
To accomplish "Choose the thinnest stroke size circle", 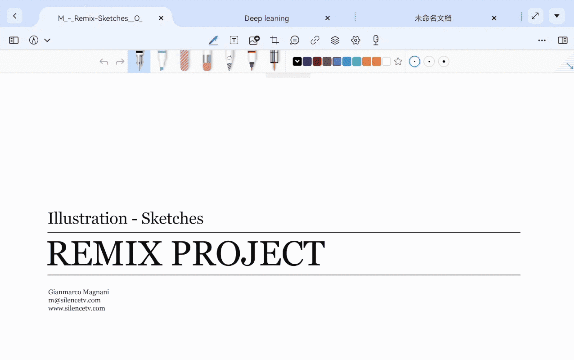I will tap(414, 62).
